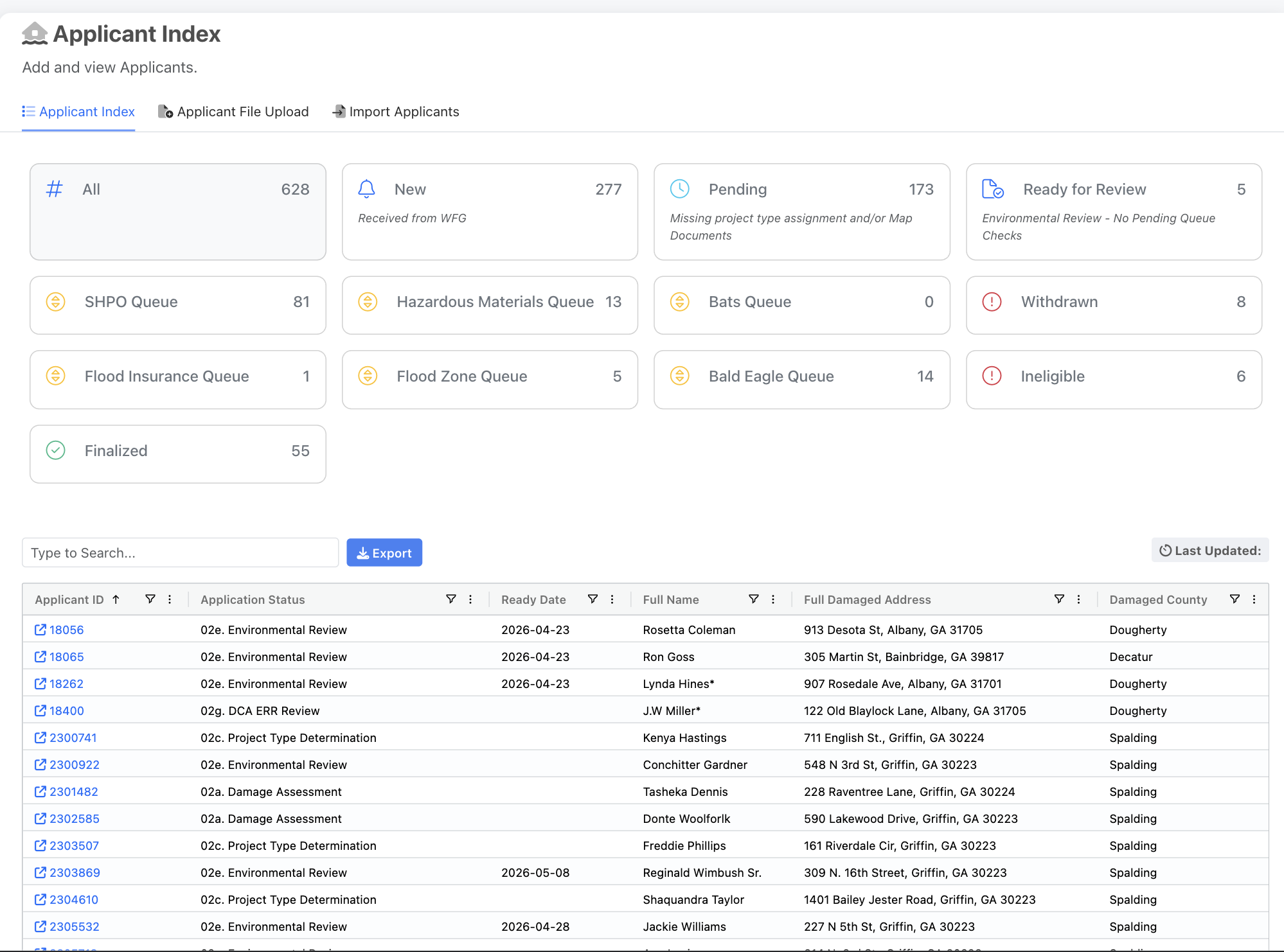
Task: Click the Jackie Williams name cell
Action: click(684, 926)
